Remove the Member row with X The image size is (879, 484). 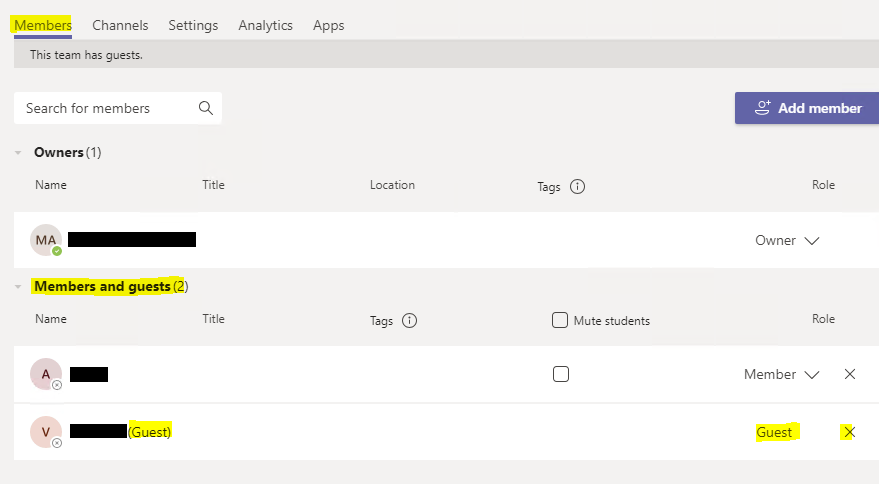click(x=850, y=374)
